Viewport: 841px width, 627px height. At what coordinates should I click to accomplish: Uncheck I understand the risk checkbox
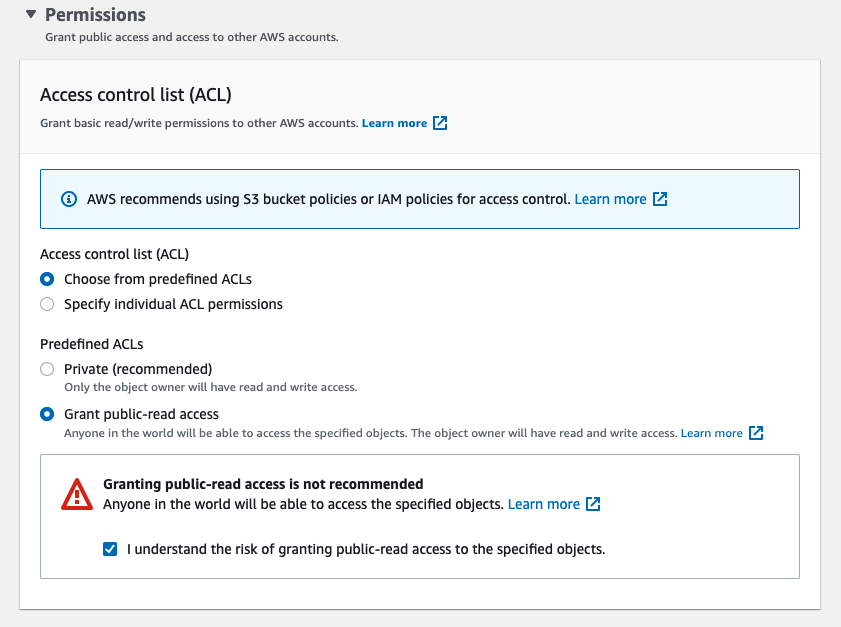click(110, 549)
